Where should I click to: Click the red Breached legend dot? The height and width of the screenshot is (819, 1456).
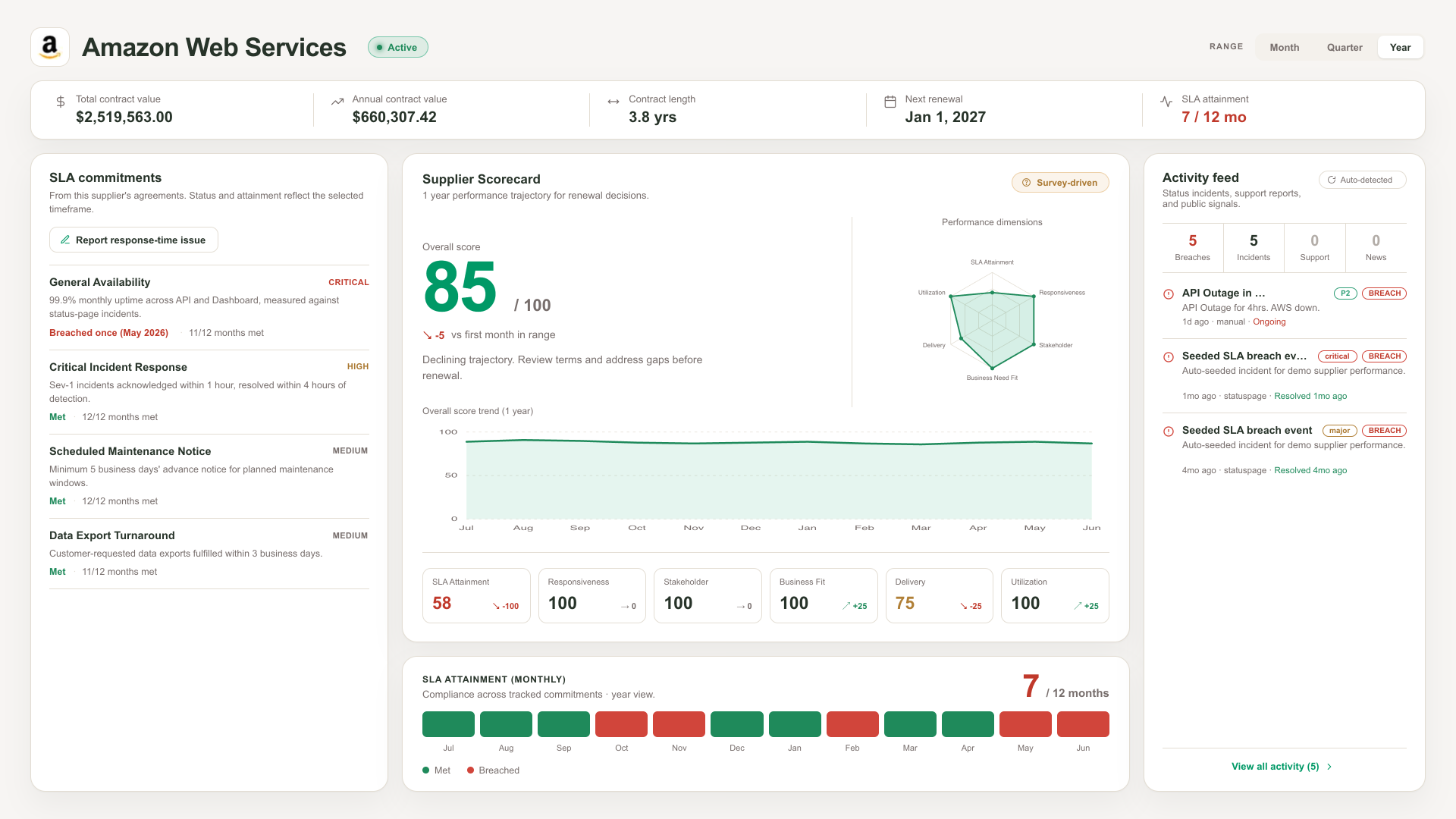tap(471, 770)
